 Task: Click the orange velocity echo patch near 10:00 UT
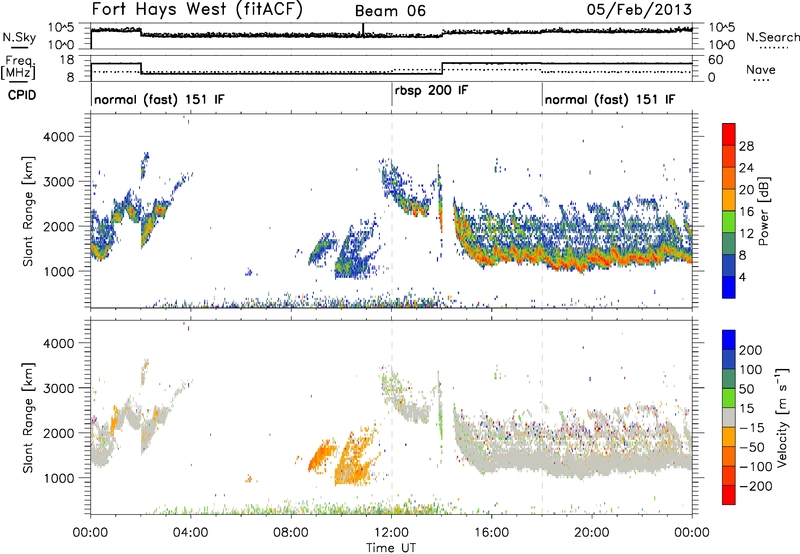(x=355, y=459)
